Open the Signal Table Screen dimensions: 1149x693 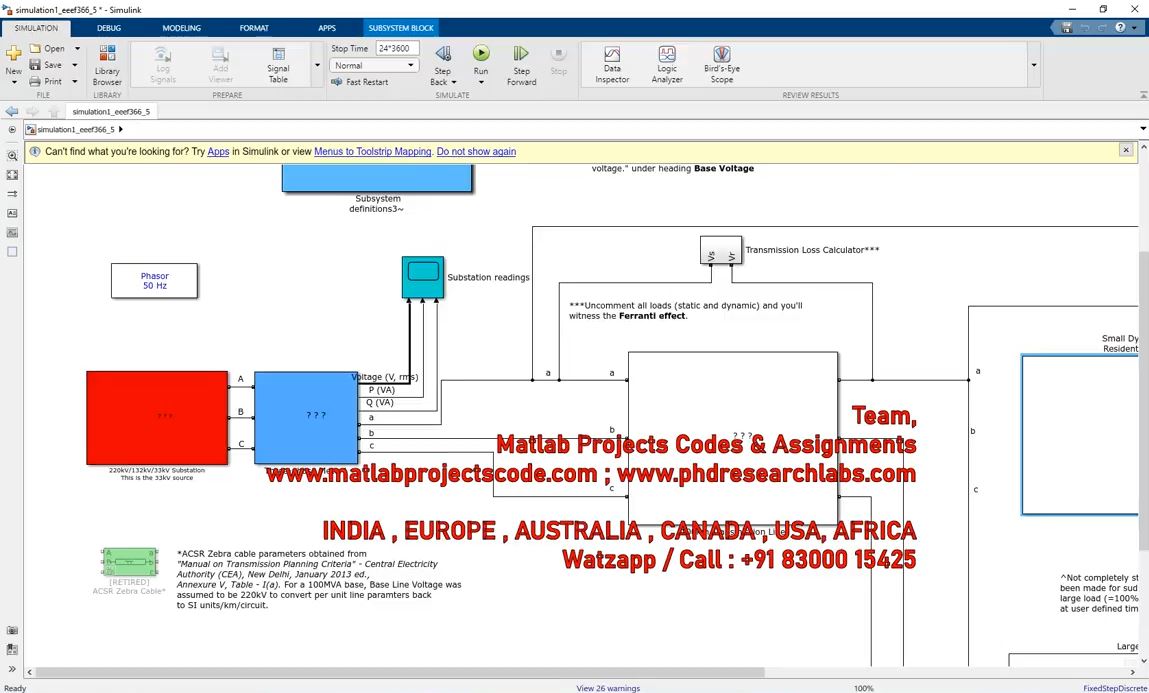click(278, 65)
